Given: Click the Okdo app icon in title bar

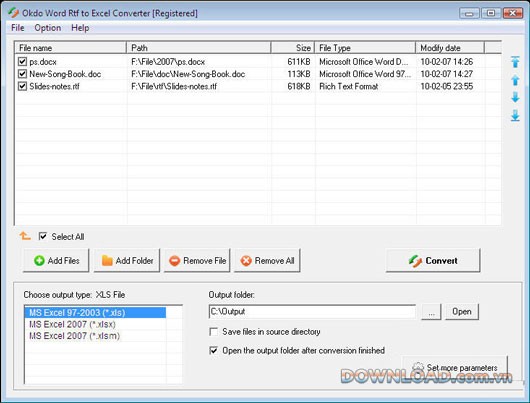Looking at the screenshot, I should click(x=14, y=13).
